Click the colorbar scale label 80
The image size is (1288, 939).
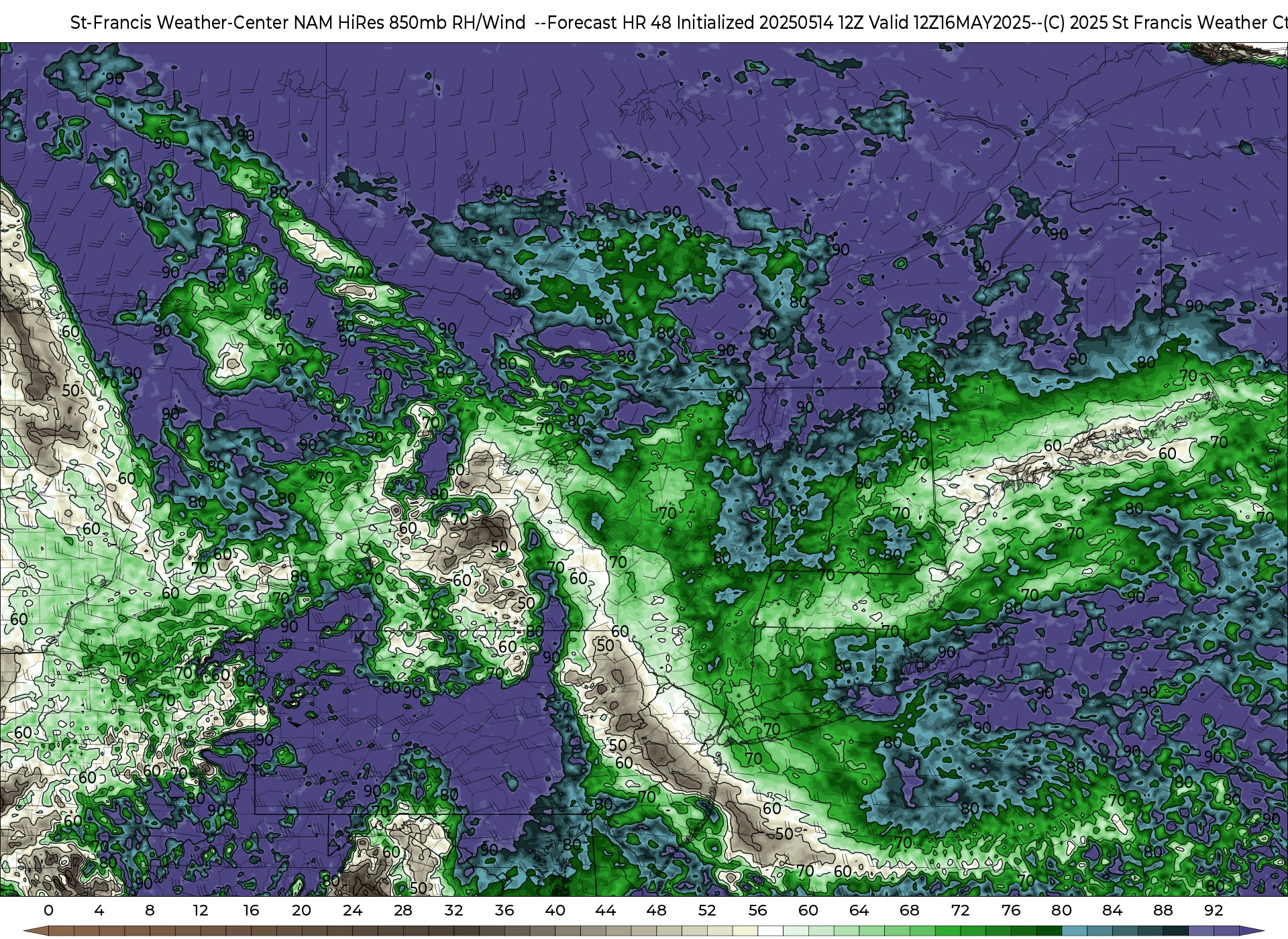pos(1061,910)
